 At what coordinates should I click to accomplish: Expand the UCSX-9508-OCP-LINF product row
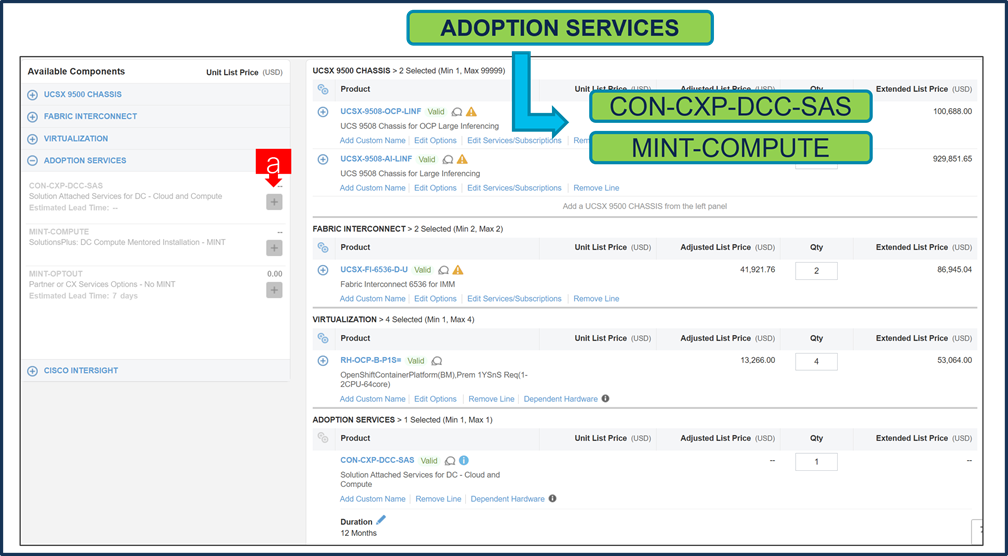[x=323, y=112]
